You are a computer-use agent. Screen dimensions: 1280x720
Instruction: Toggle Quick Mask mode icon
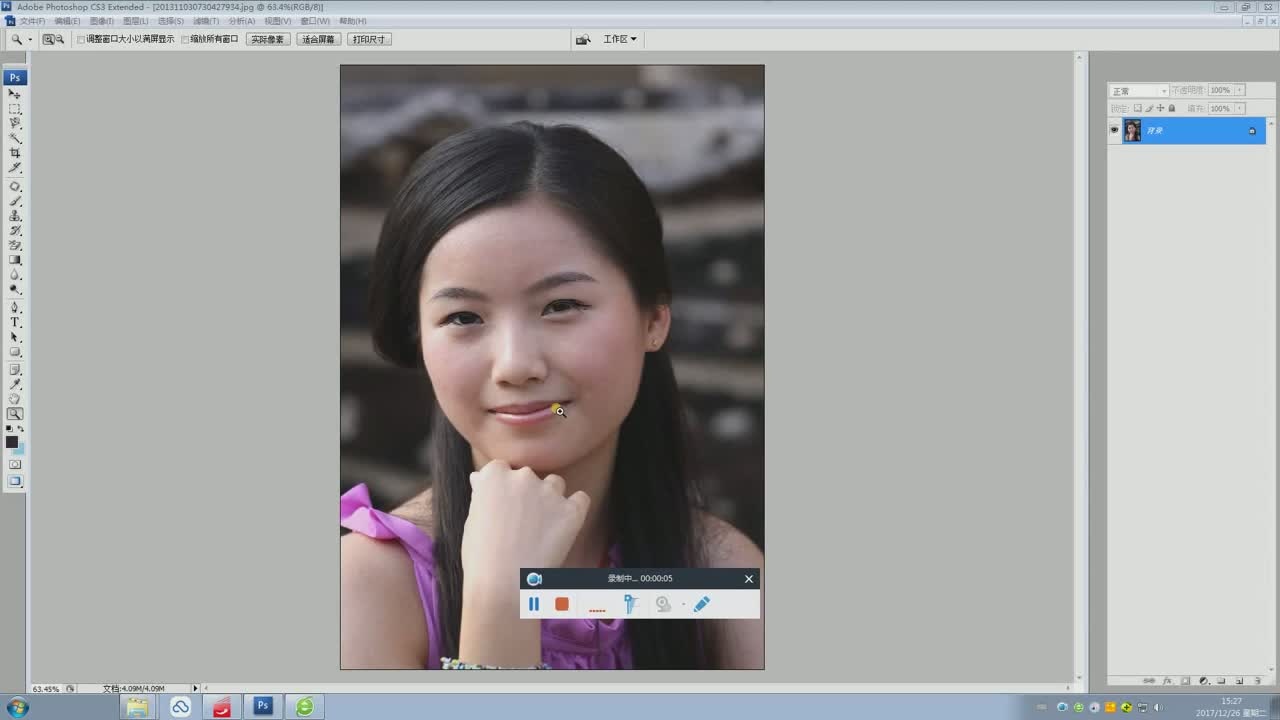point(15,464)
